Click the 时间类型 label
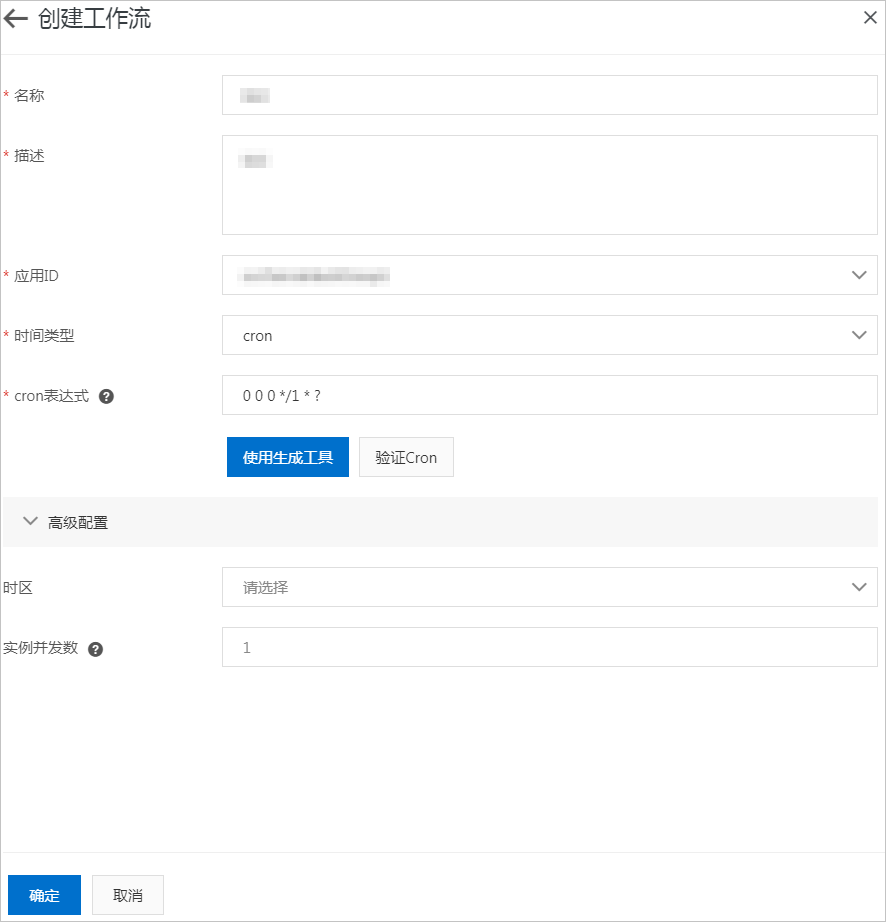 click(x=44, y=336)
